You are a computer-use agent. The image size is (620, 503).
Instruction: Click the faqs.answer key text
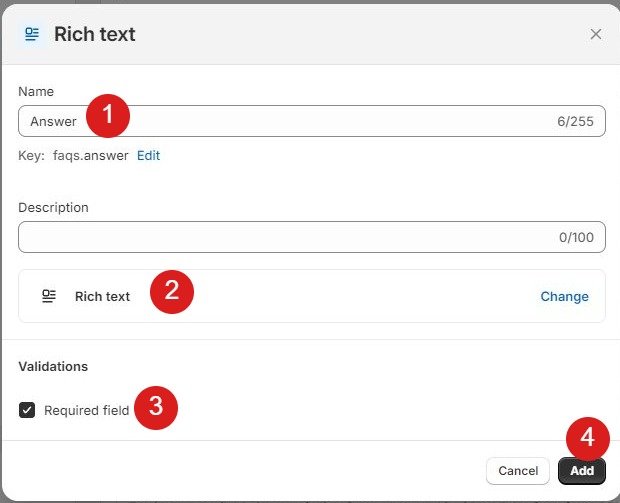(x=90, y=156)
